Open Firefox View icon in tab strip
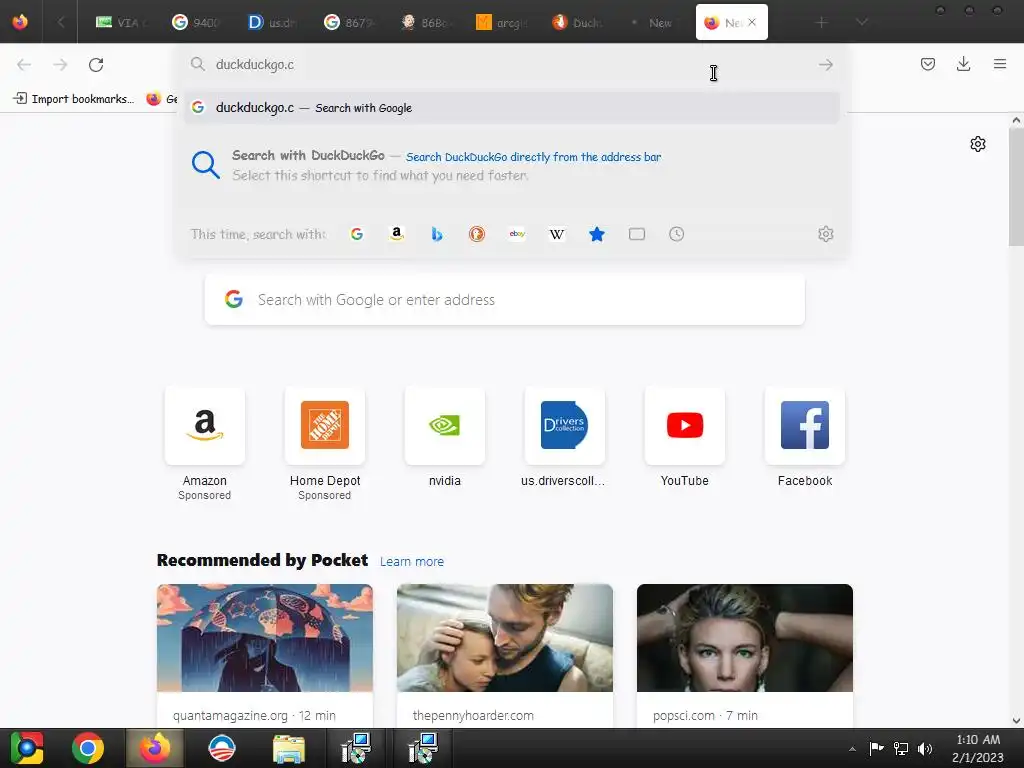 click(20, 22)
